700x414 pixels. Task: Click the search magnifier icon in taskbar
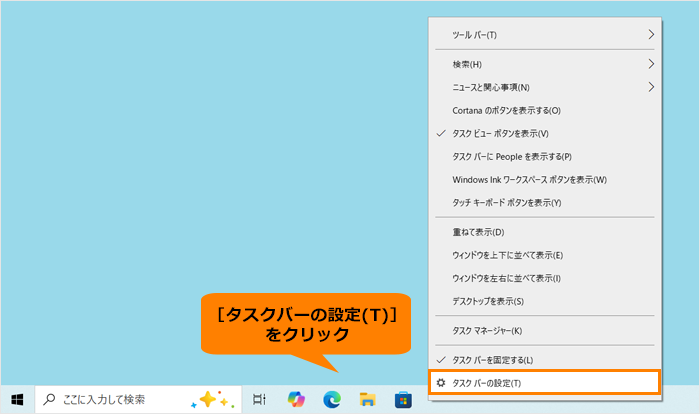[49, 399]
